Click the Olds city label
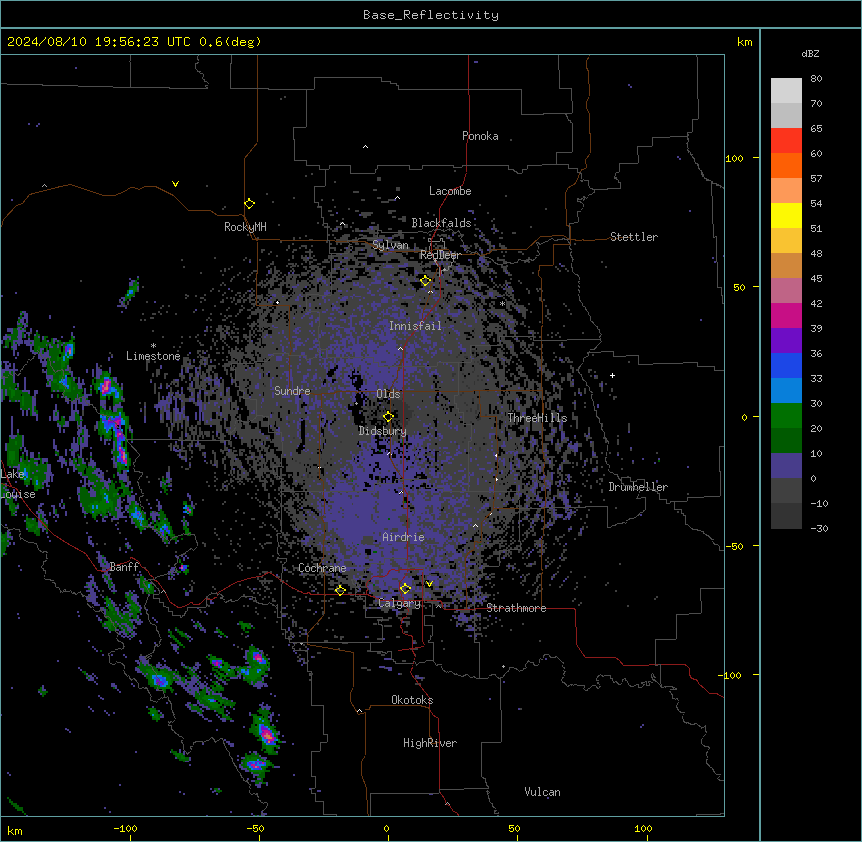 (x=388, y=394)
